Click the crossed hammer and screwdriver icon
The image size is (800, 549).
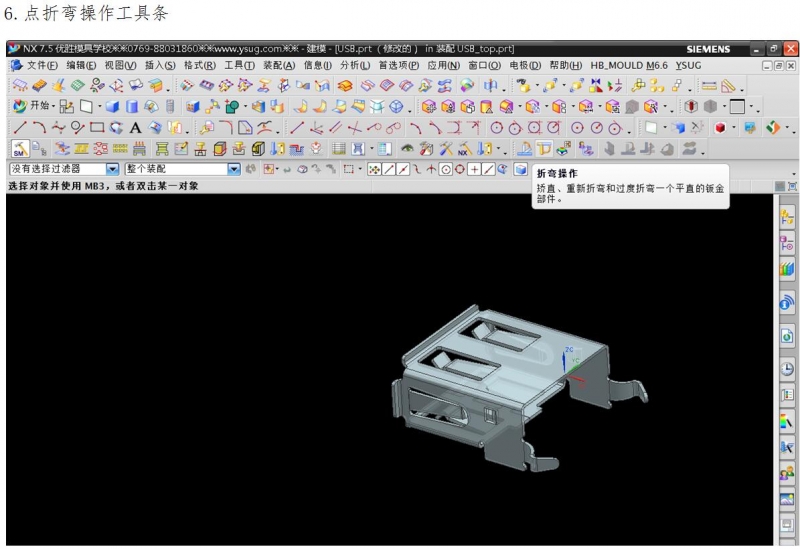[x=446, y=148]
